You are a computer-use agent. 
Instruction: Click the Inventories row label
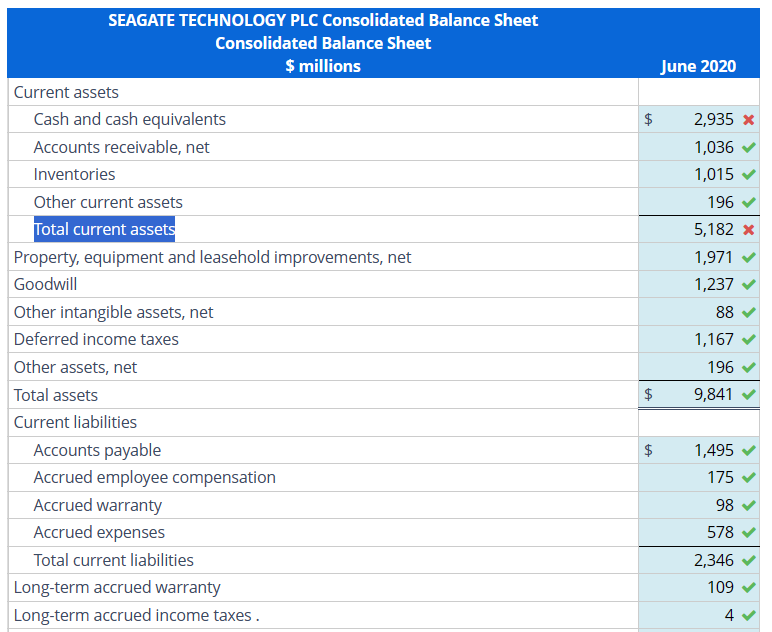(74, 174)
